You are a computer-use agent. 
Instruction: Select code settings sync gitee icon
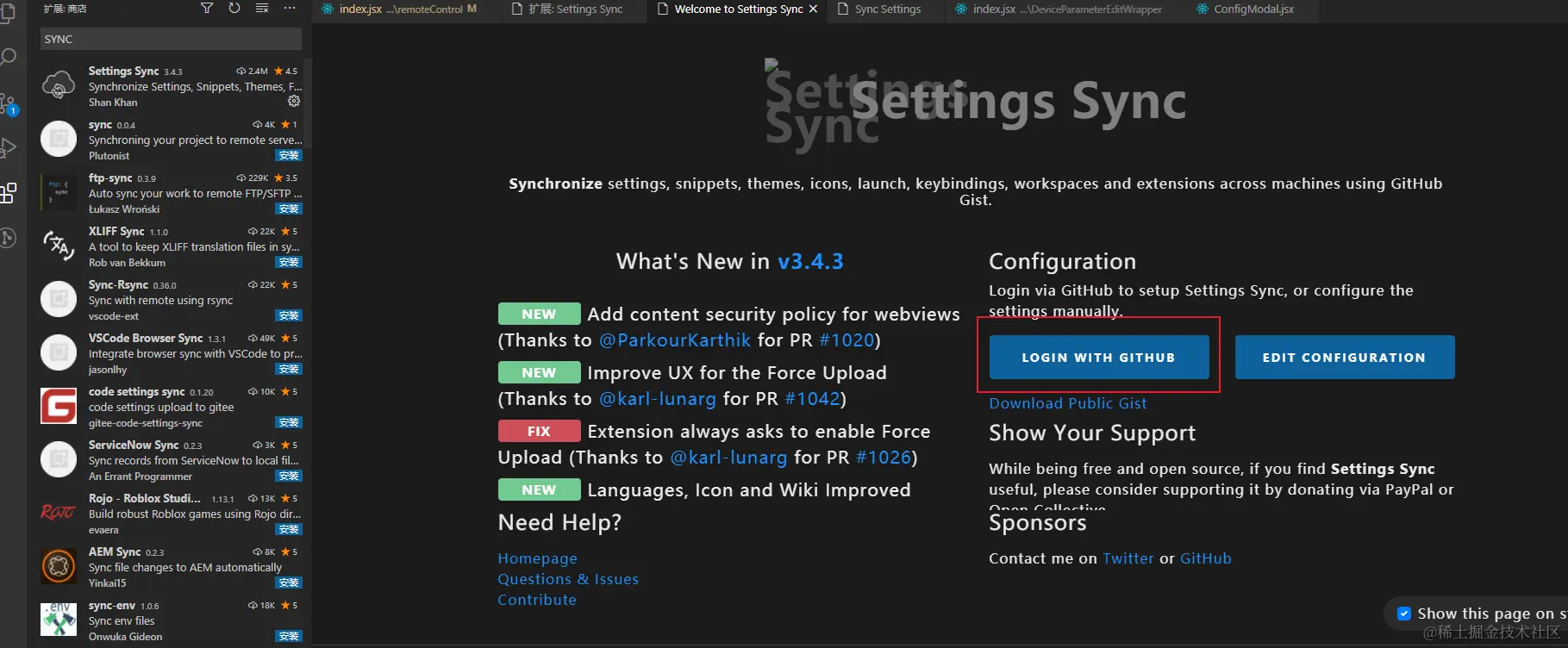coord(59,406)
